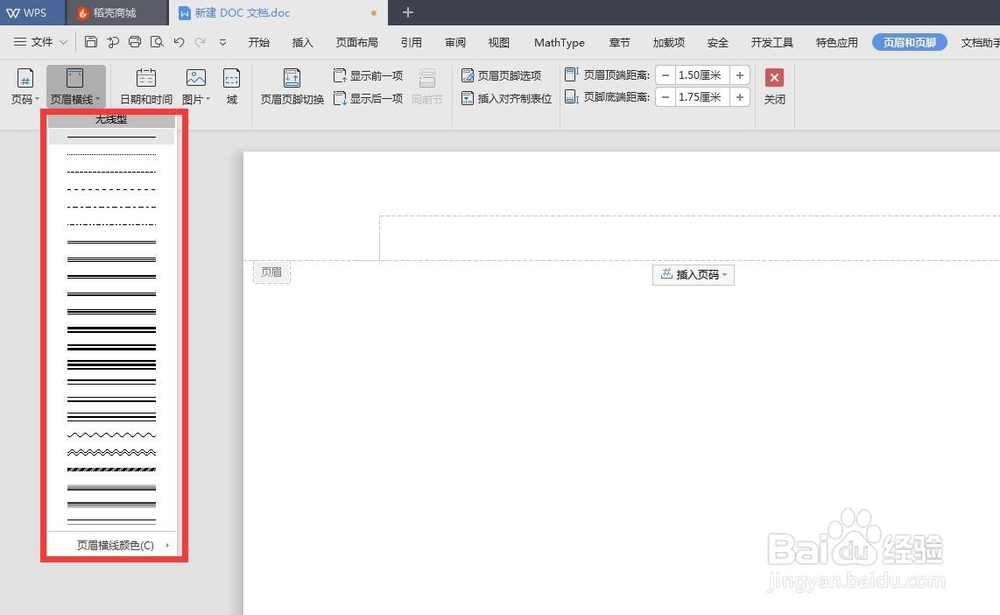The width and height of the screenshot is (1000, 615).
Task: Switch to the 特色应用 tab
Action: [837, 43]
